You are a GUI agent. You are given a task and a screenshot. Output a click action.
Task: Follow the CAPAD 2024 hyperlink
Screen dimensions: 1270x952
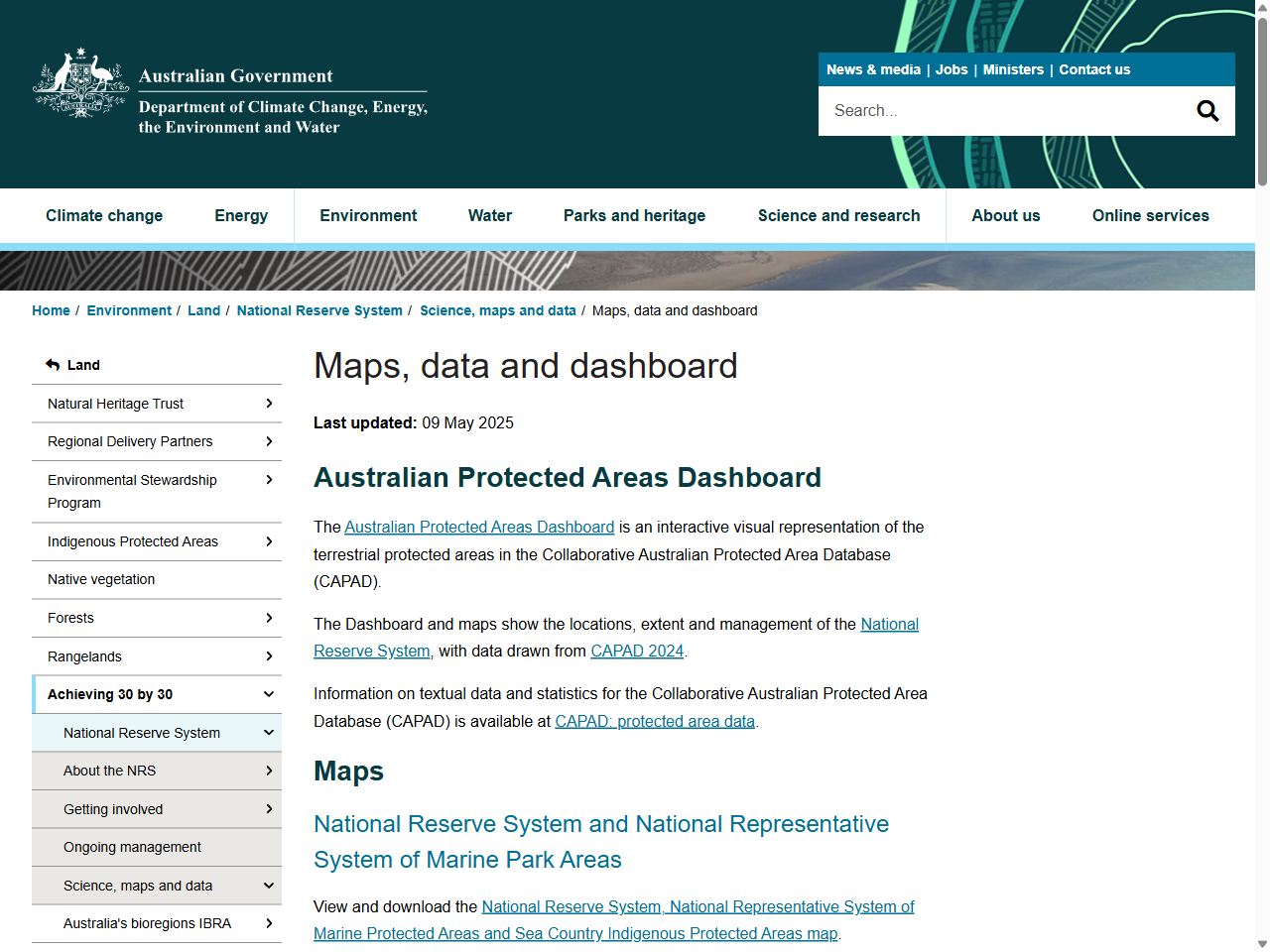637,651
